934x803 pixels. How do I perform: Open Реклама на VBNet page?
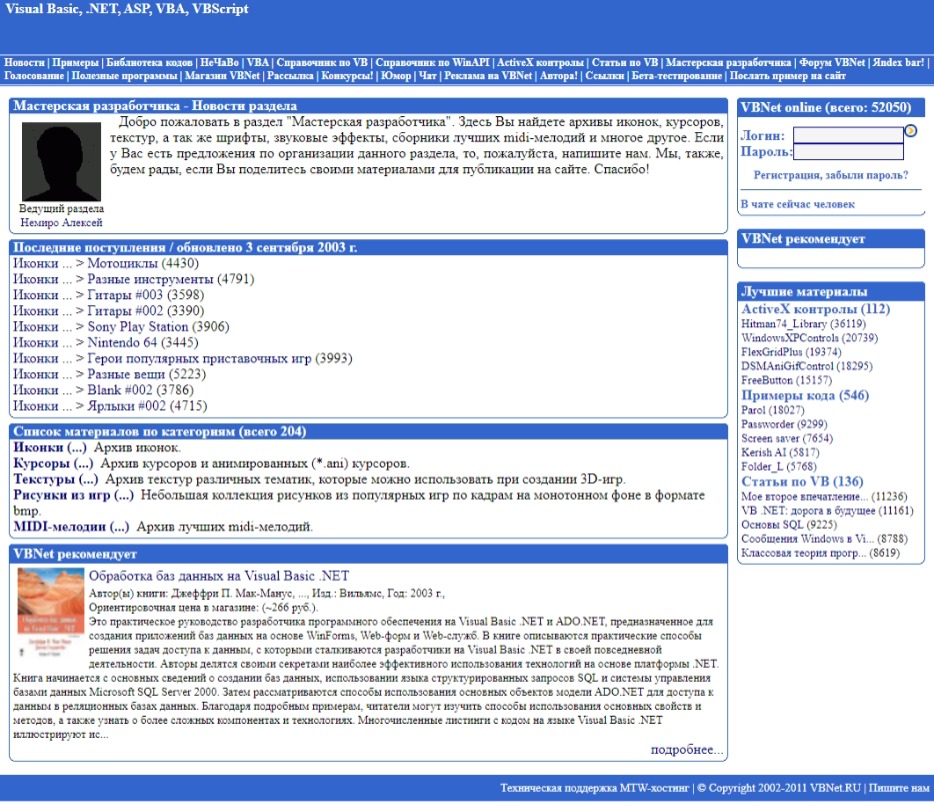tap(488, 76)
